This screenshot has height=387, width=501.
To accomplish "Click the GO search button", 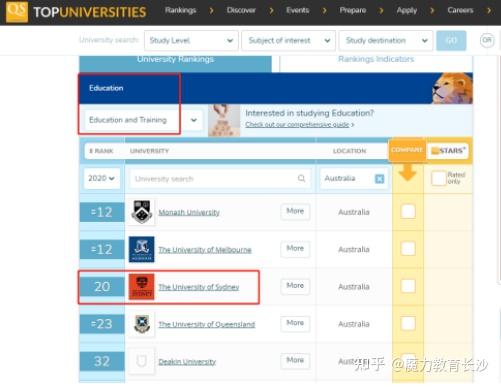I will pos(451,41).
